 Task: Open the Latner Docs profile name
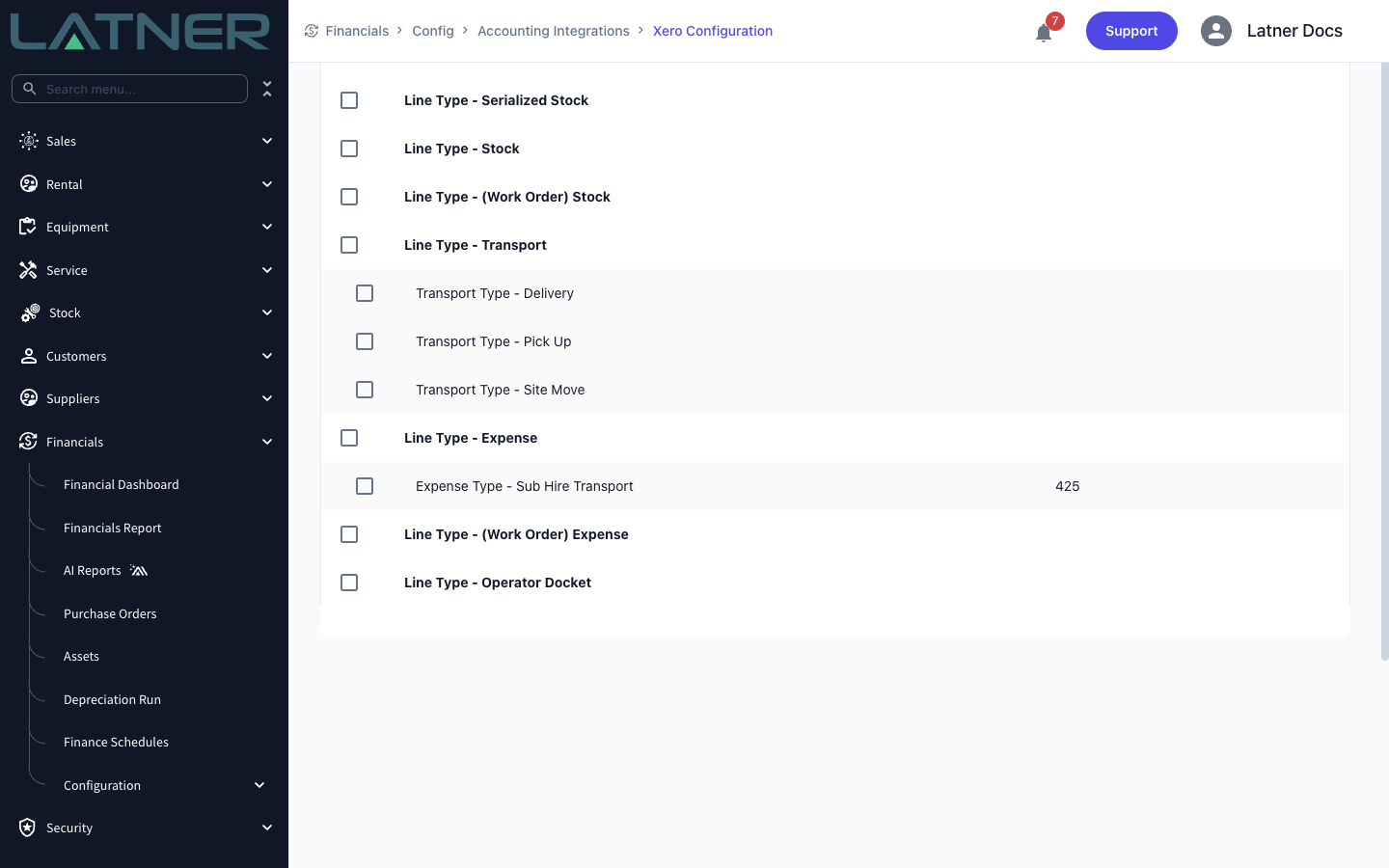coord(1294,31)
